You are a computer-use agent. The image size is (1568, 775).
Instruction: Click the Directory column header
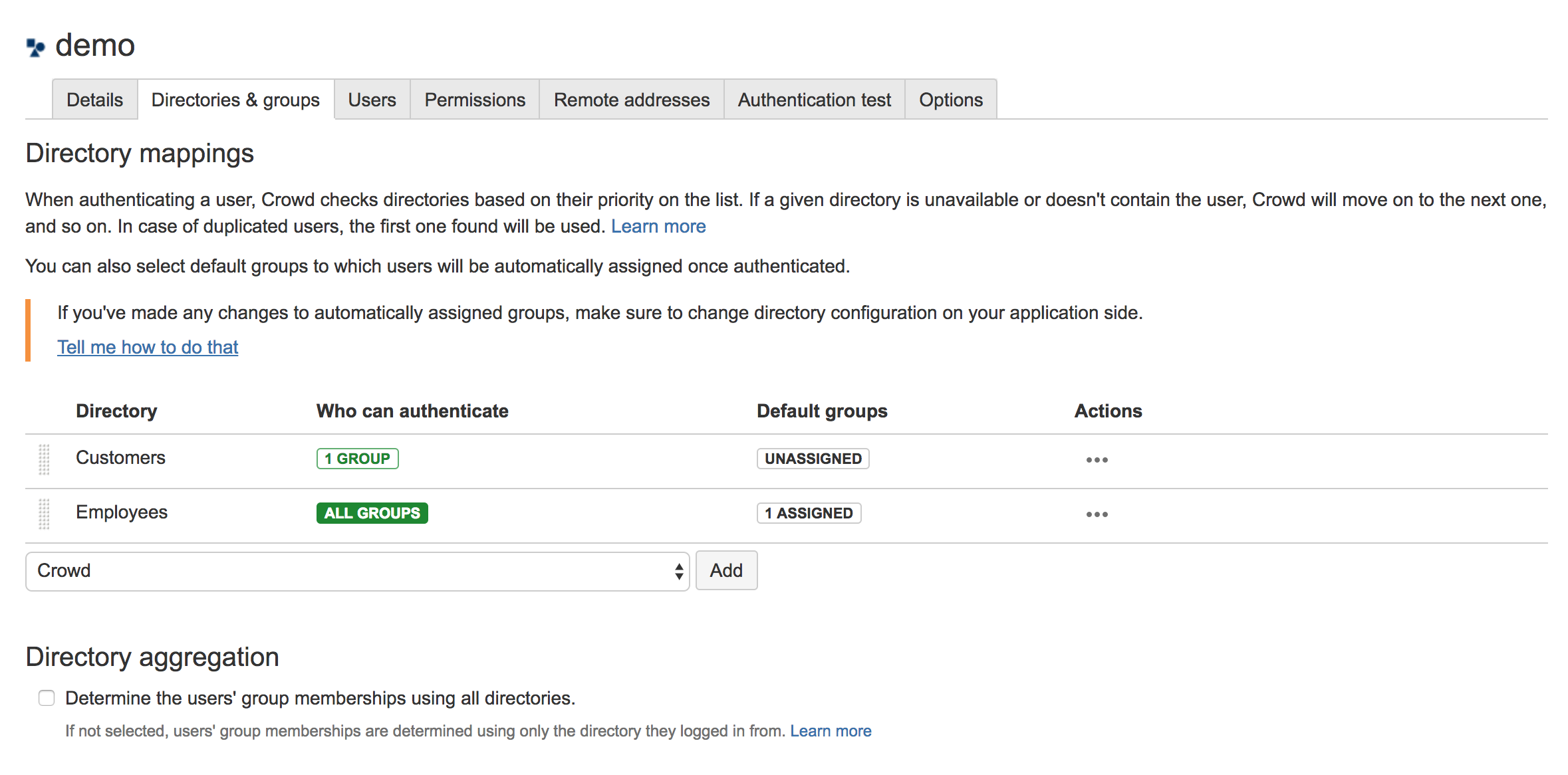pos(116,411)
